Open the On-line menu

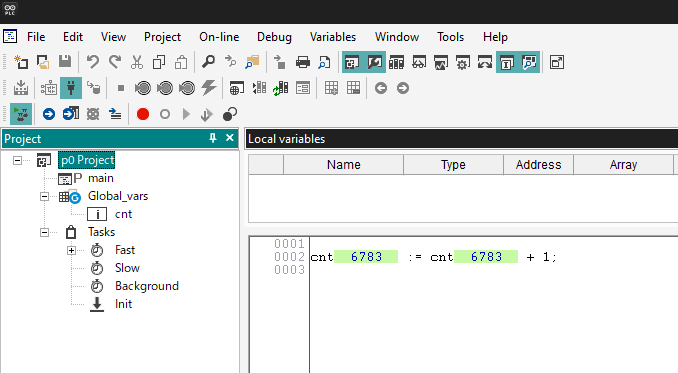[219, 37]
